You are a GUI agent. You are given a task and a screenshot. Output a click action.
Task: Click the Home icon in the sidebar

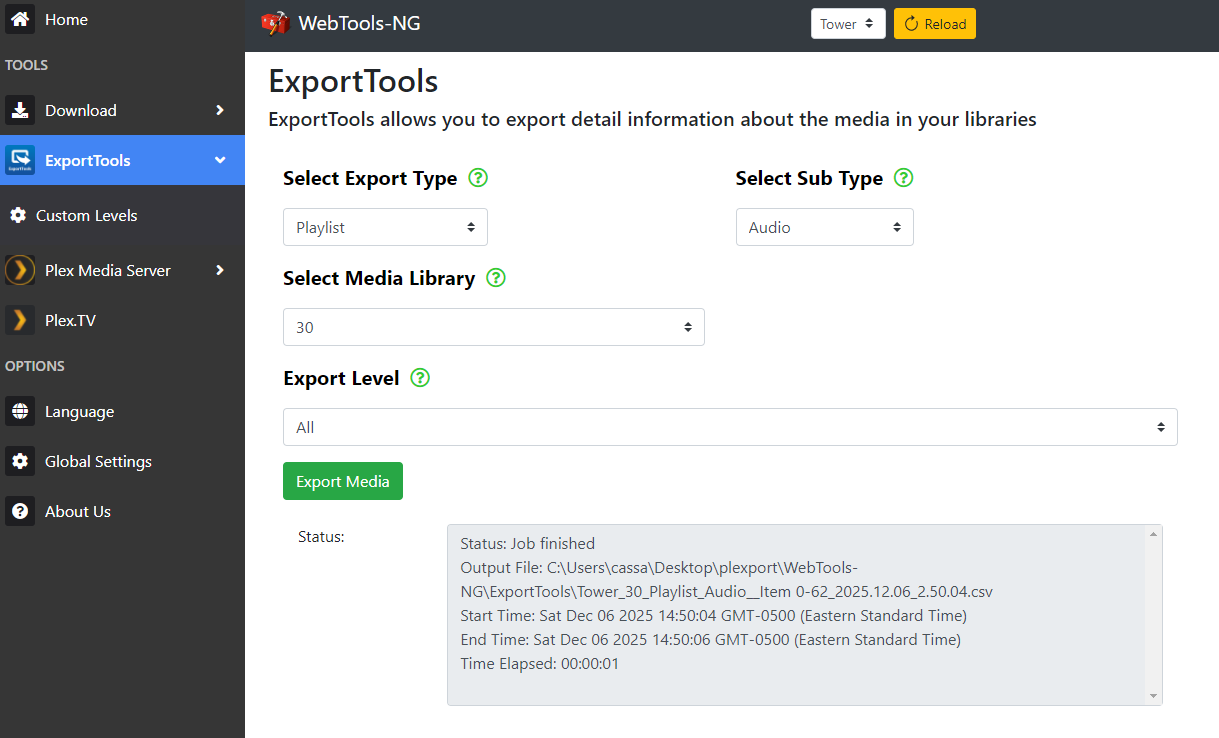(x=20, y=18)
